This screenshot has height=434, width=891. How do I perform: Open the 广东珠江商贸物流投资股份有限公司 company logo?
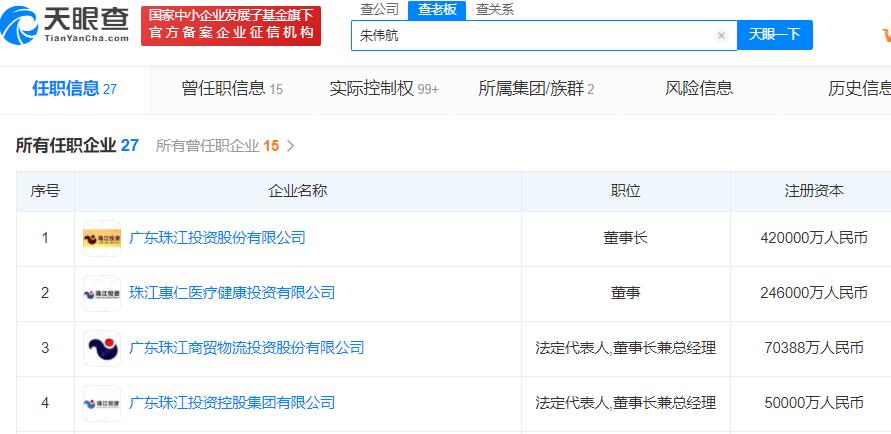click(x=102, y=348)
